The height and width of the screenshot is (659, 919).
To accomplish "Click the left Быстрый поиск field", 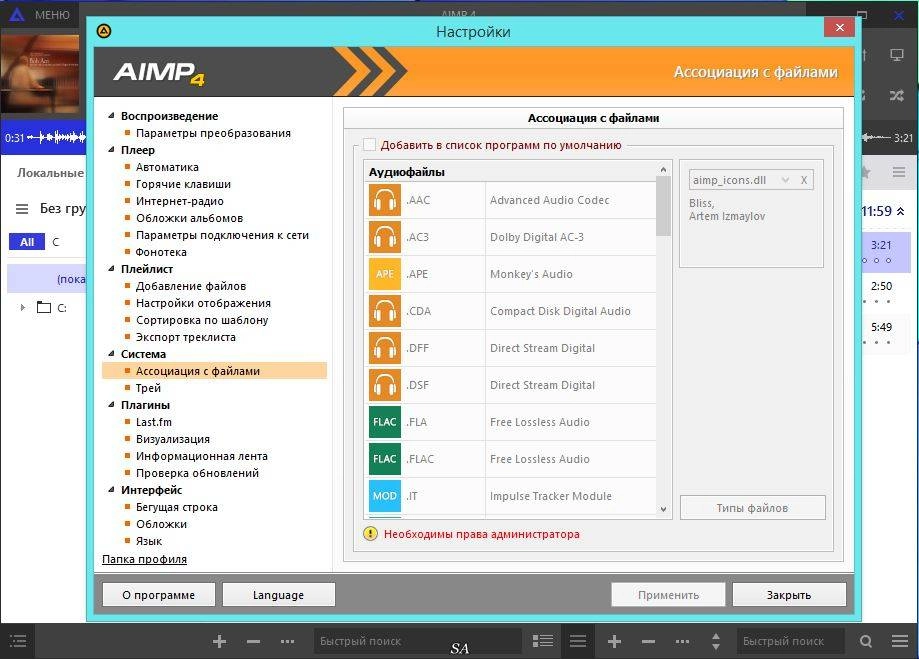I will (x=417, y=641).
